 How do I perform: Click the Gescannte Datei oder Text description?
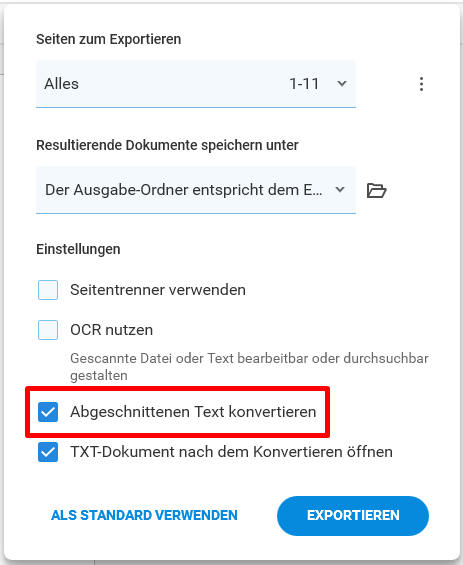249,367
